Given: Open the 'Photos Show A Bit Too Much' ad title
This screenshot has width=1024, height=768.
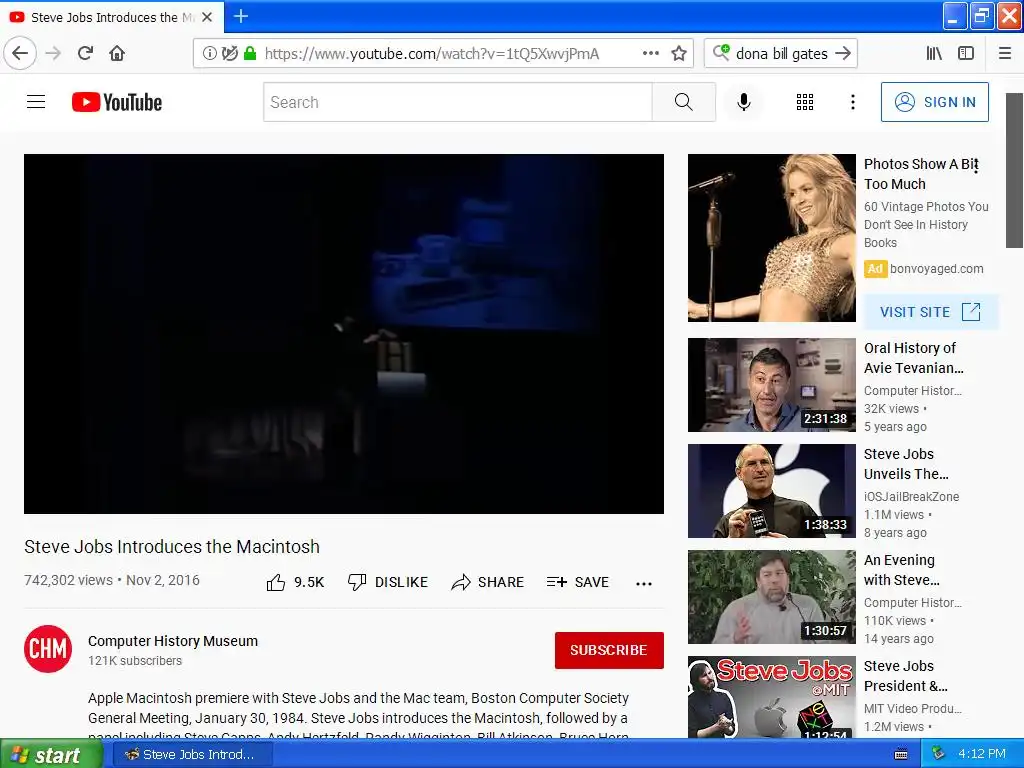Looking at the screenshot, I should coord(921,174).
